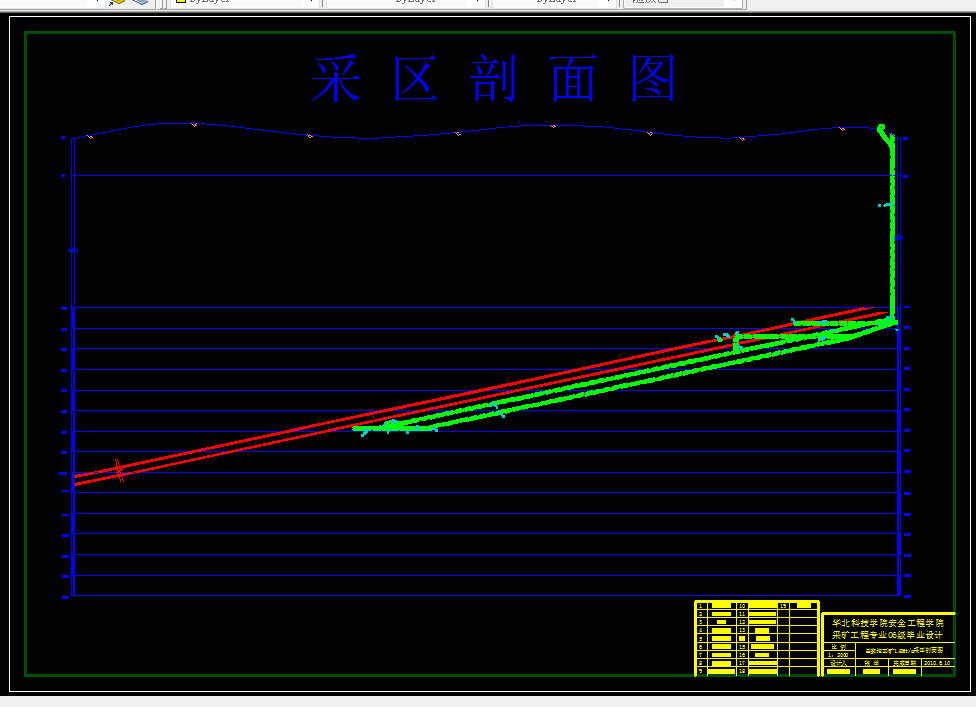Select title block text 华北科技学院安全工程学院
The width and height of the screenshot is (976, 707).
click(888, 622)
